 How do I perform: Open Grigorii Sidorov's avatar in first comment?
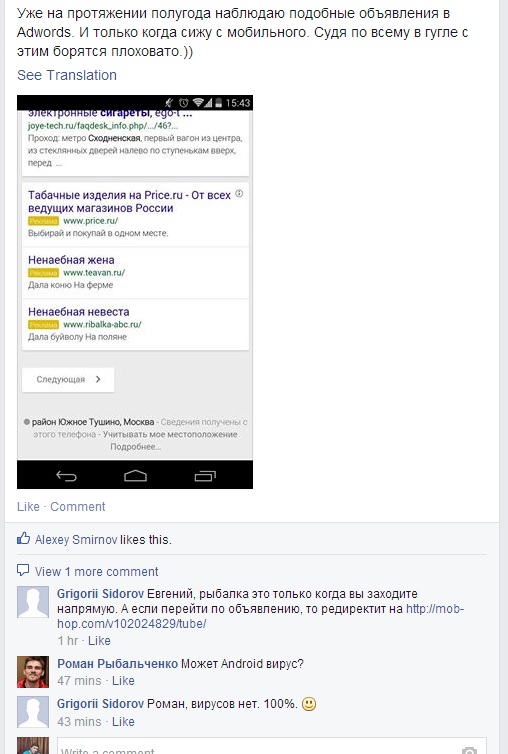33,602
